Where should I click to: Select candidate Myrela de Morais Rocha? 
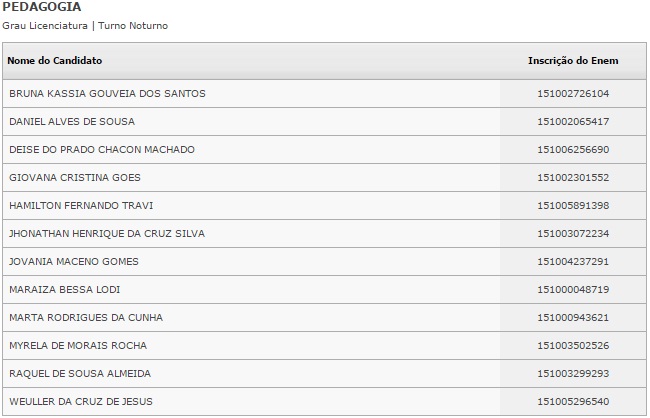click(78, 346)
